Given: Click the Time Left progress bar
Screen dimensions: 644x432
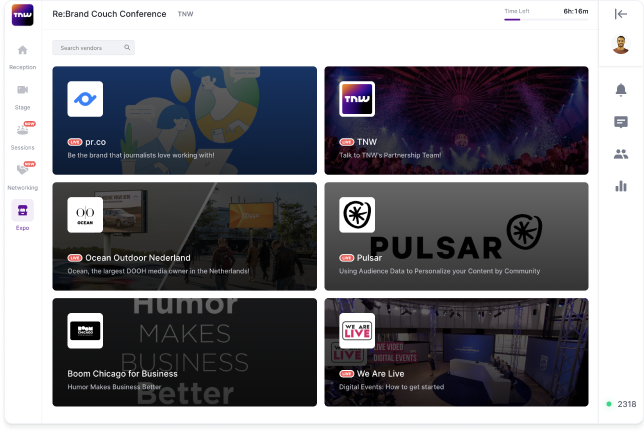Looking at the screenshot, I should pos(546,19).
